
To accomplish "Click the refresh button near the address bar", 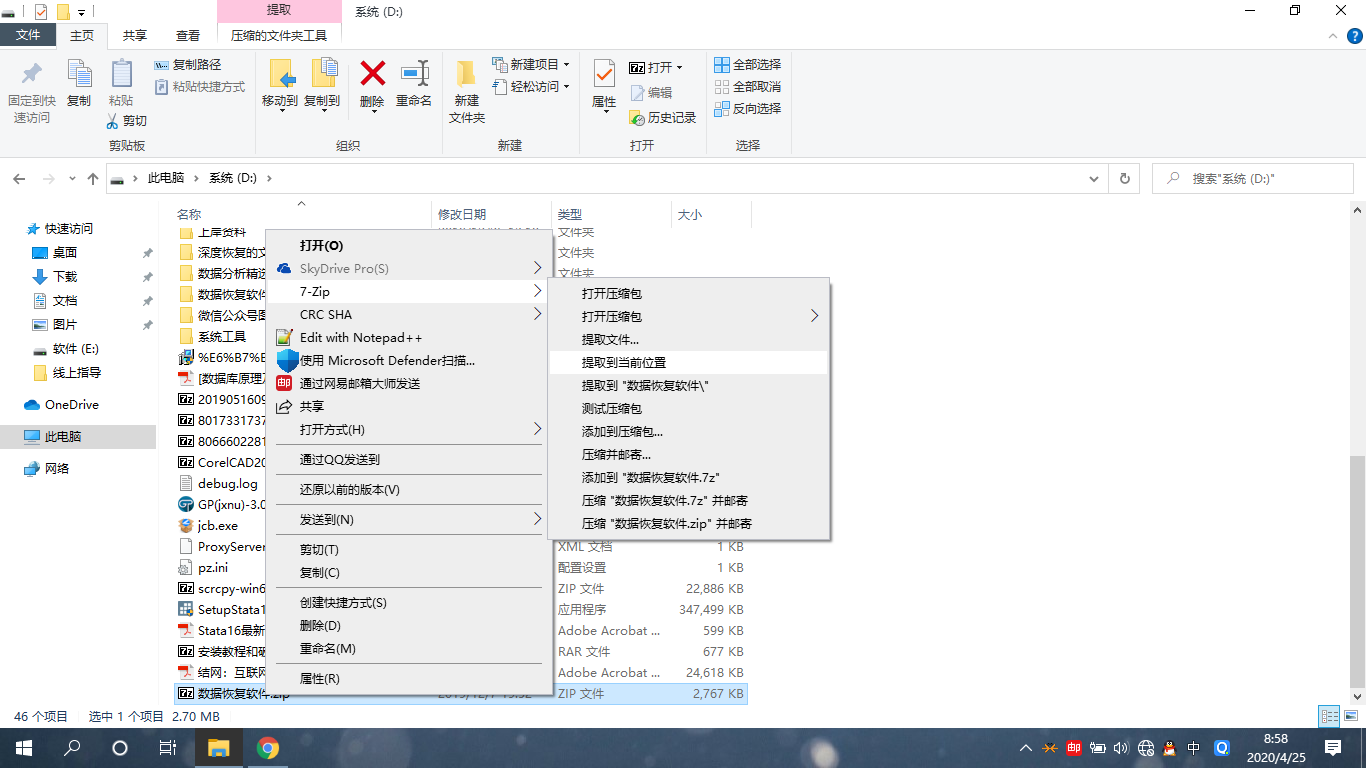I will point(1124,177).
